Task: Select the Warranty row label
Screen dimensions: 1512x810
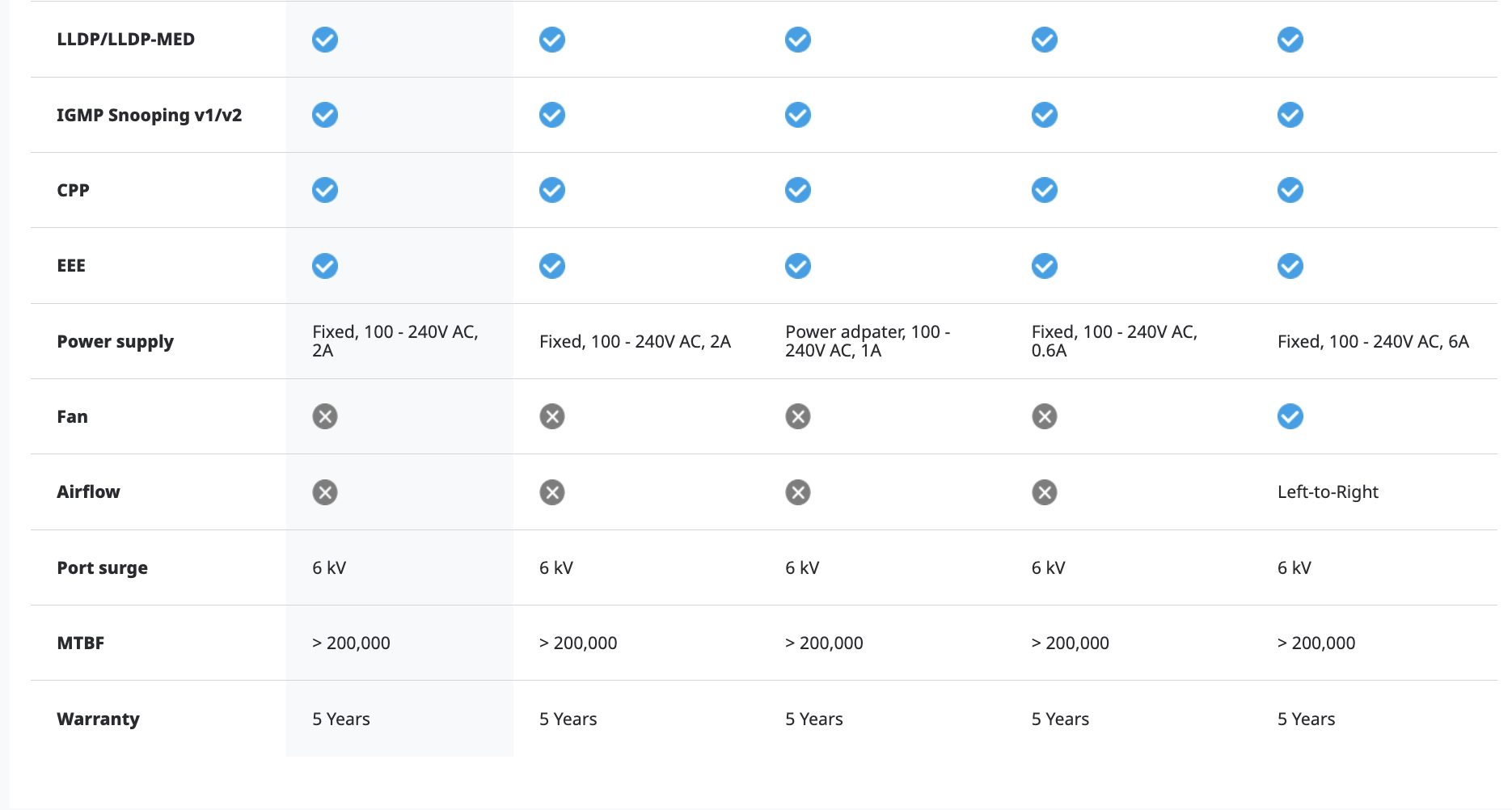Action: (98, 719)
